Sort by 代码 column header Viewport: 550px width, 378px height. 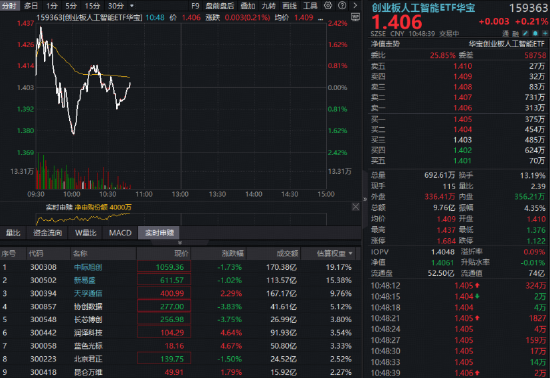36,253
